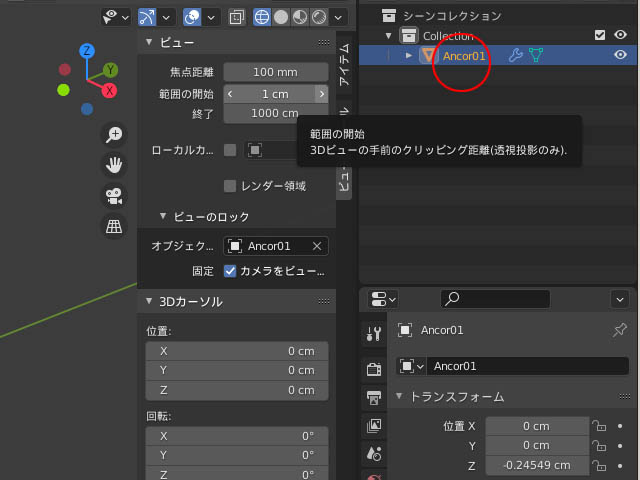Collapse the Collection tree item
Screen dimensions: 640x480
(389, 36)
